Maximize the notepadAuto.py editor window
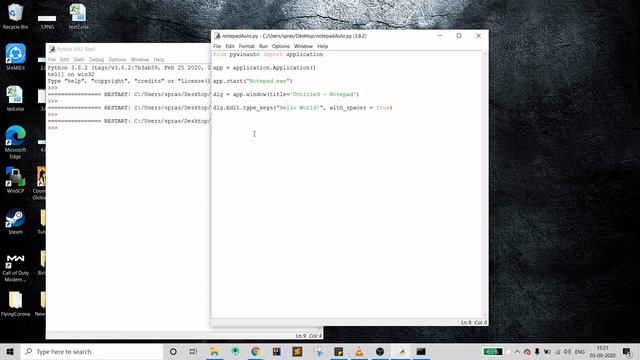The width and height of the screenshot is (640, 360). (x=459, y=36)
